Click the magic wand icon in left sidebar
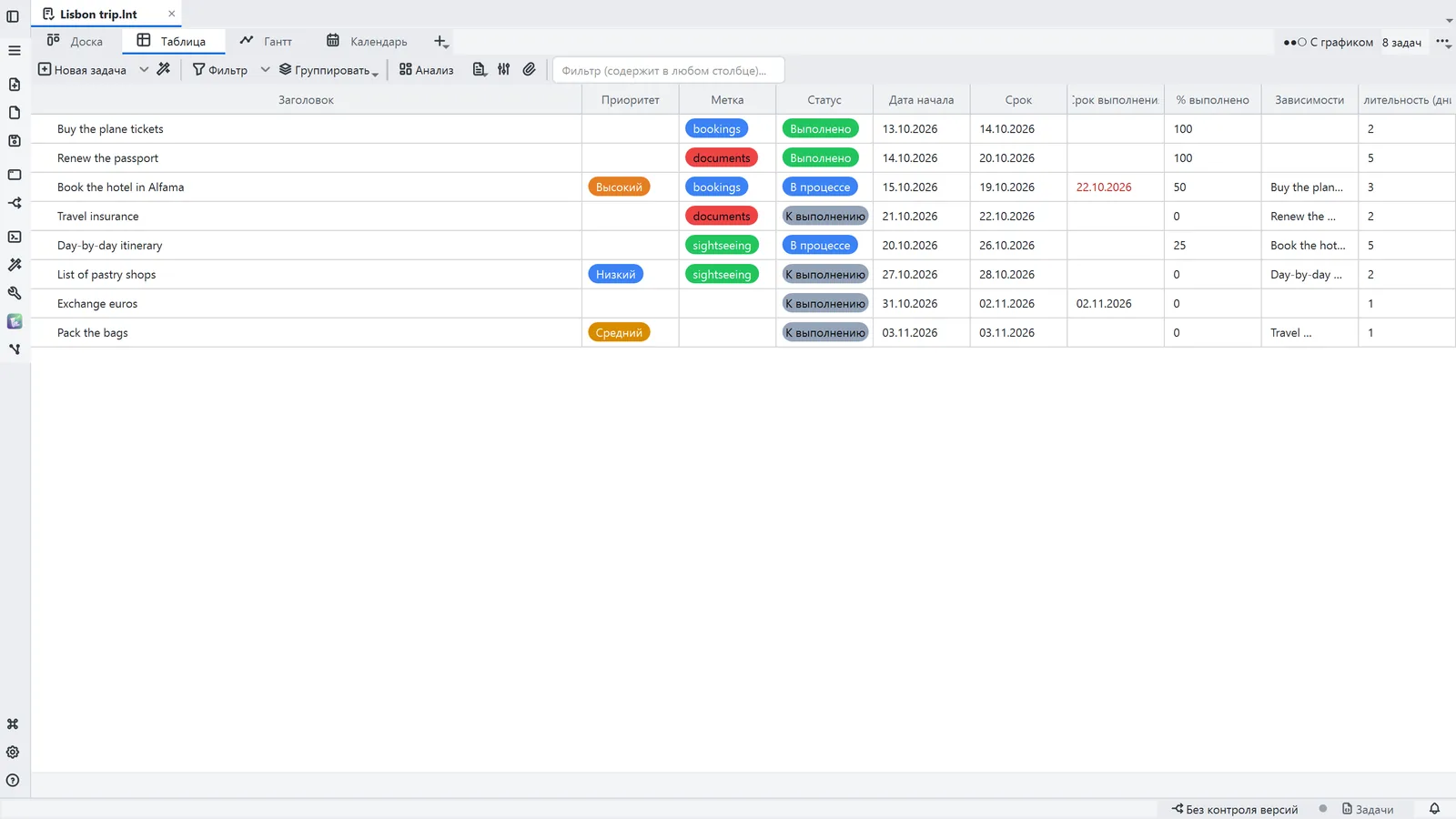The image size is (1456, 819). click(15, 265)
